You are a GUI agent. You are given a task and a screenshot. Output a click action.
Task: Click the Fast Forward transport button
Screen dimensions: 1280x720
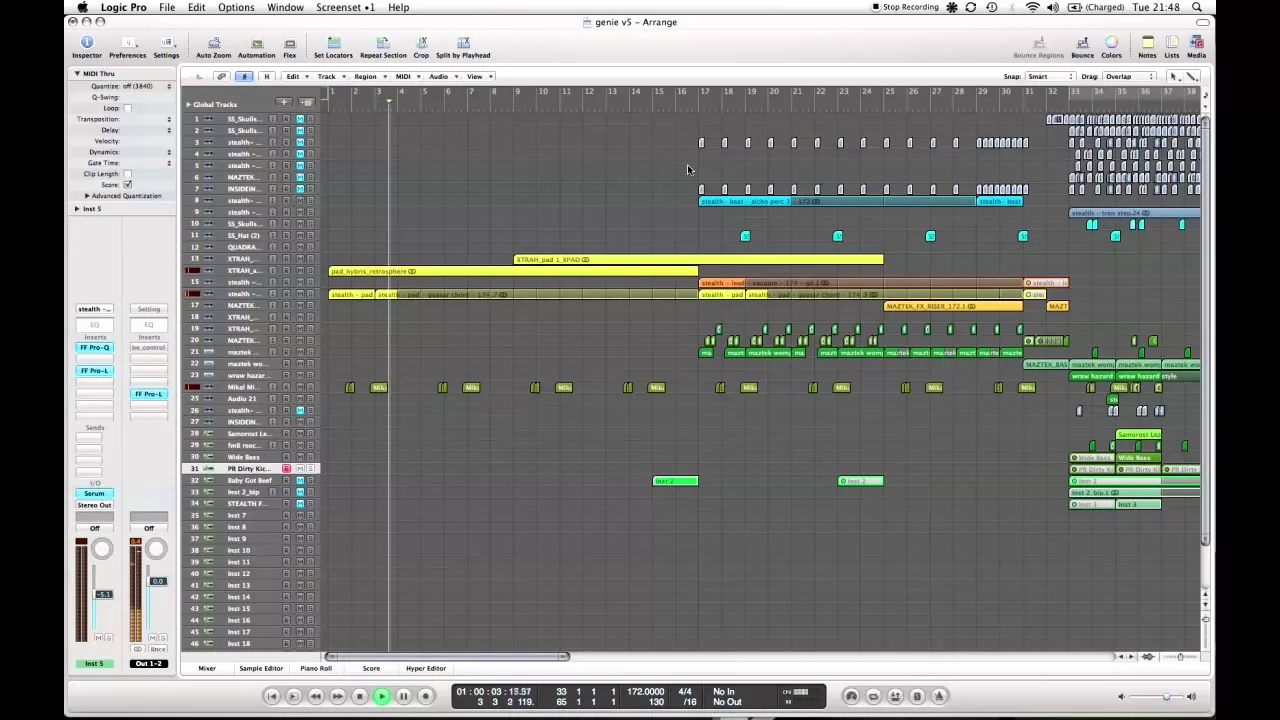coord(337,696)
